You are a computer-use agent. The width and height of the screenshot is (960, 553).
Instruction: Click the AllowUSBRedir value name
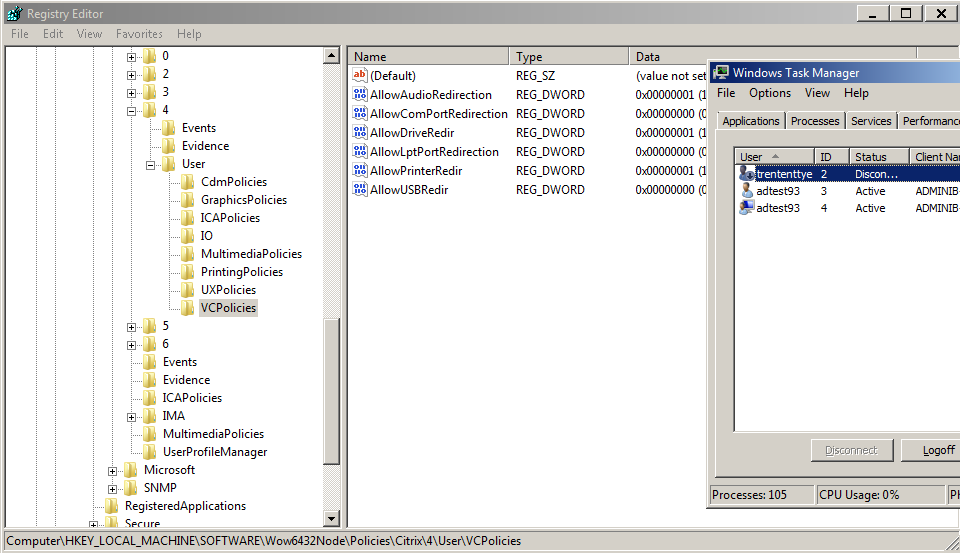(409, 190)
